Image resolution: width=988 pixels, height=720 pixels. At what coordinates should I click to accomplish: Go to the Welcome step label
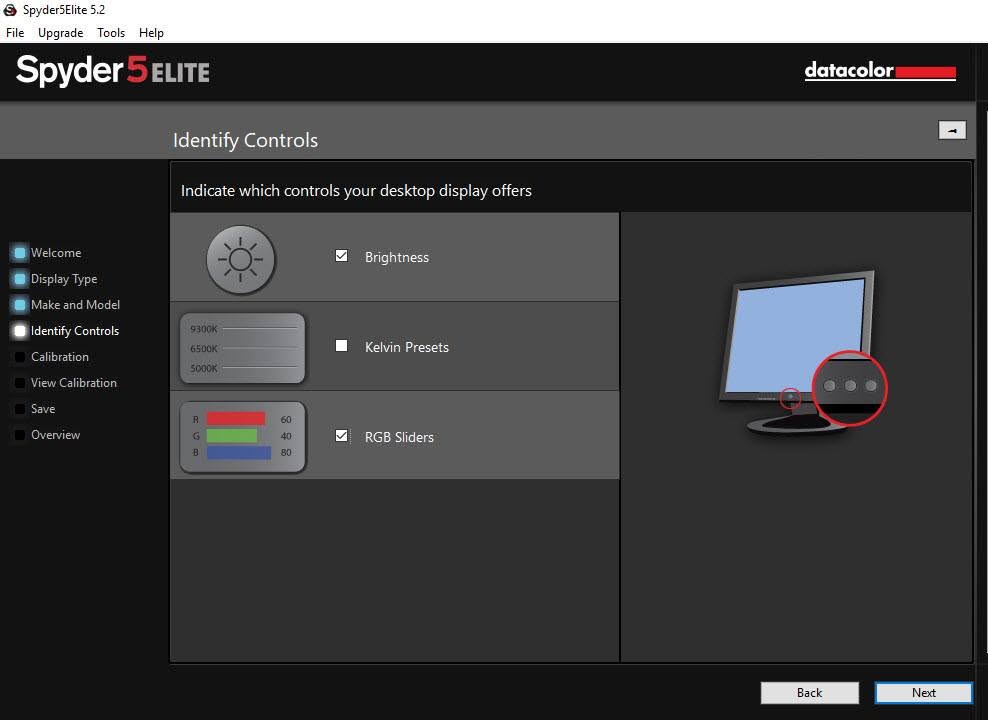(x=56, y=253)
